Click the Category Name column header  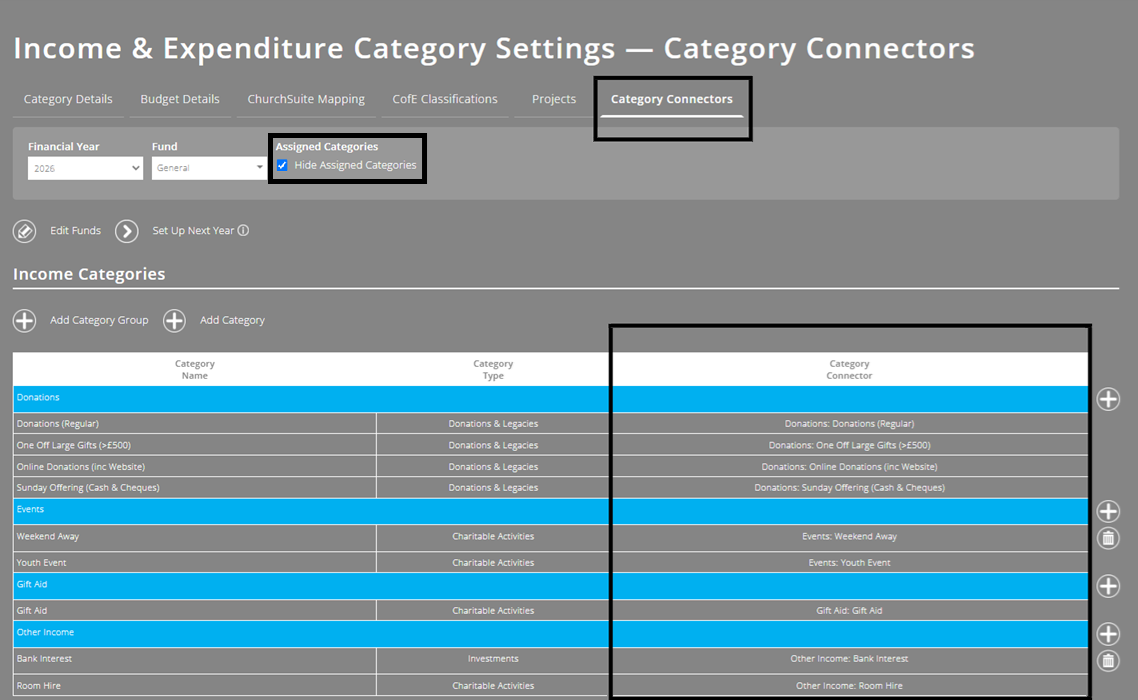[195, 370]
